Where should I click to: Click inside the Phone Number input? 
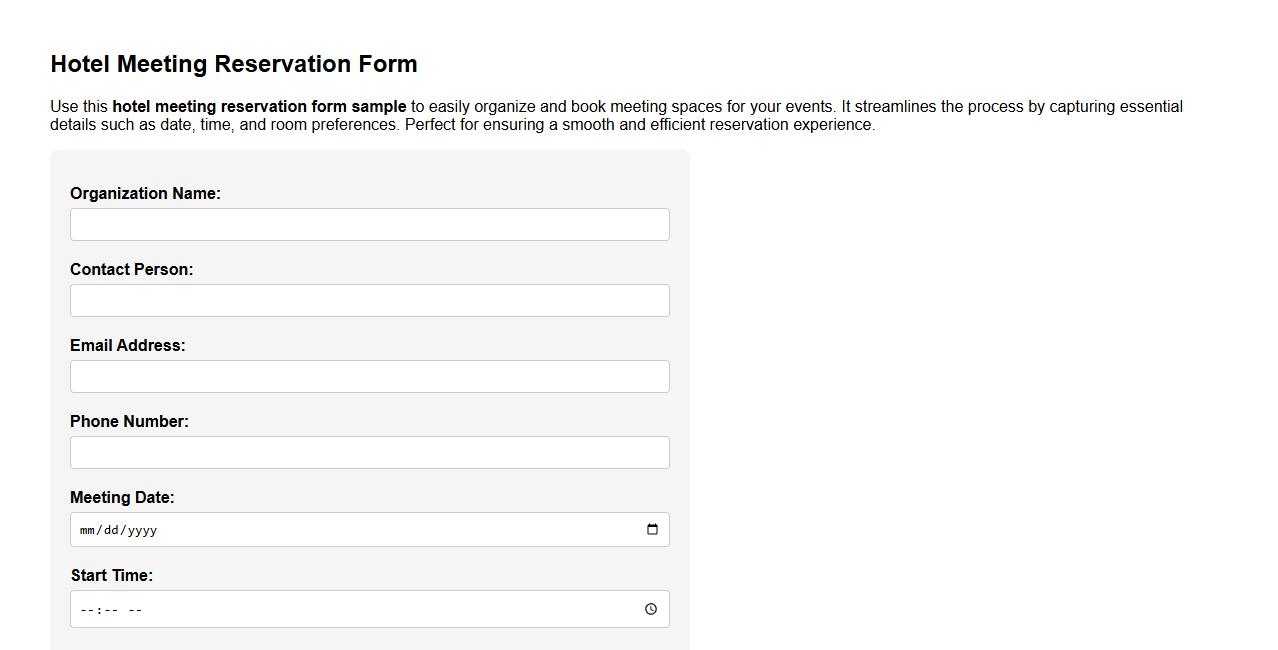click(370, 452)
